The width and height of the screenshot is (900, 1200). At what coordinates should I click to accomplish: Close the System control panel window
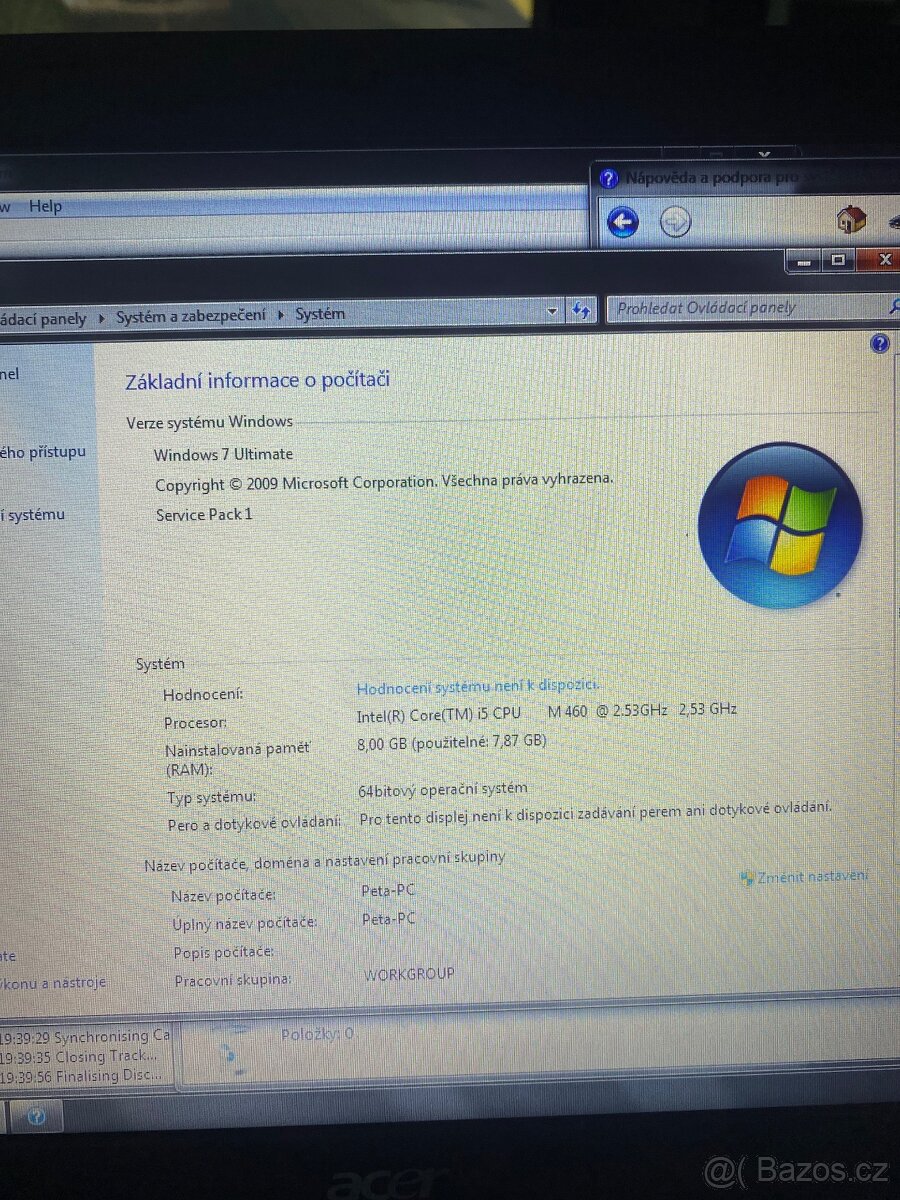(x=880, y=260)
